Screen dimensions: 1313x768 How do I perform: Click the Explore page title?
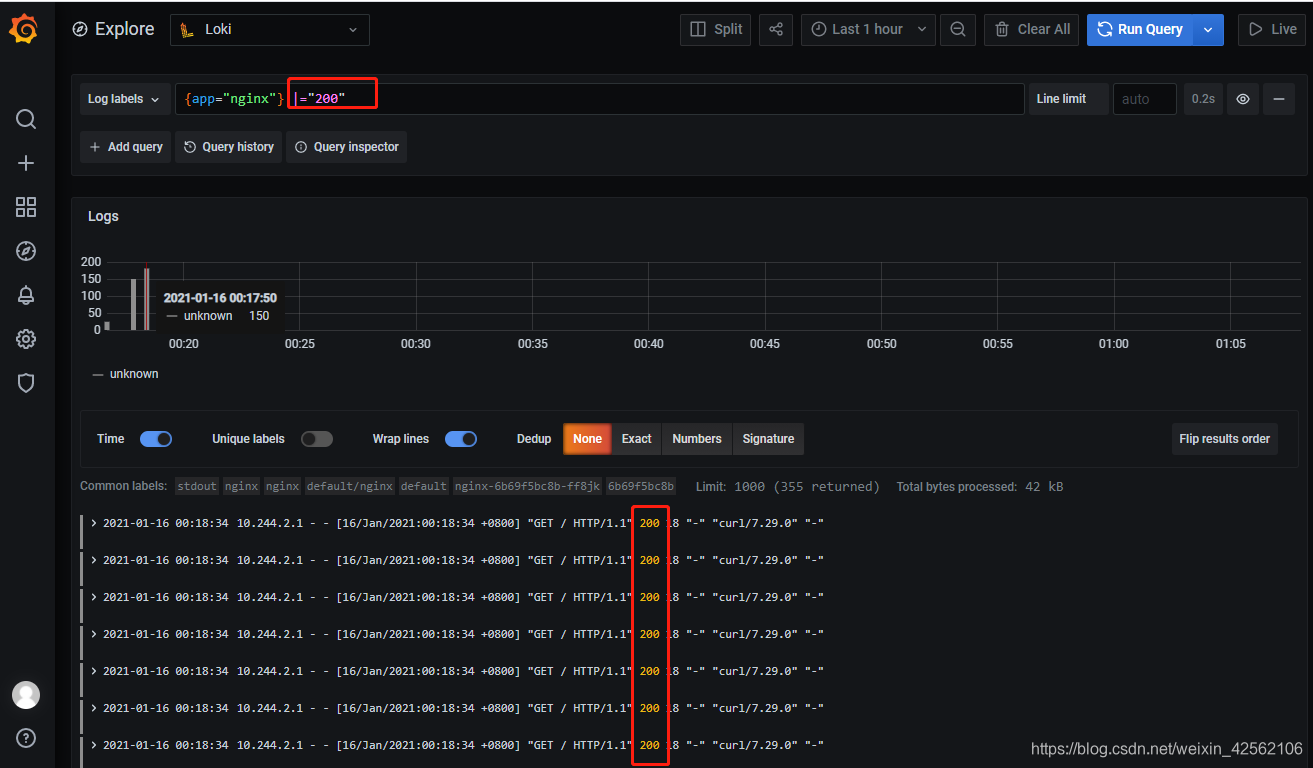(124, 29)
